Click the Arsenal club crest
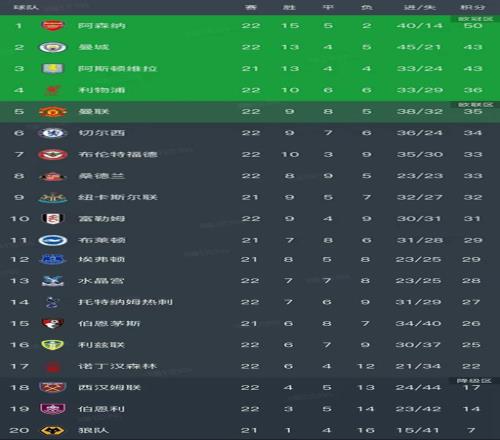The width and height of the screenshot is (500, 440). coord(52,26)
